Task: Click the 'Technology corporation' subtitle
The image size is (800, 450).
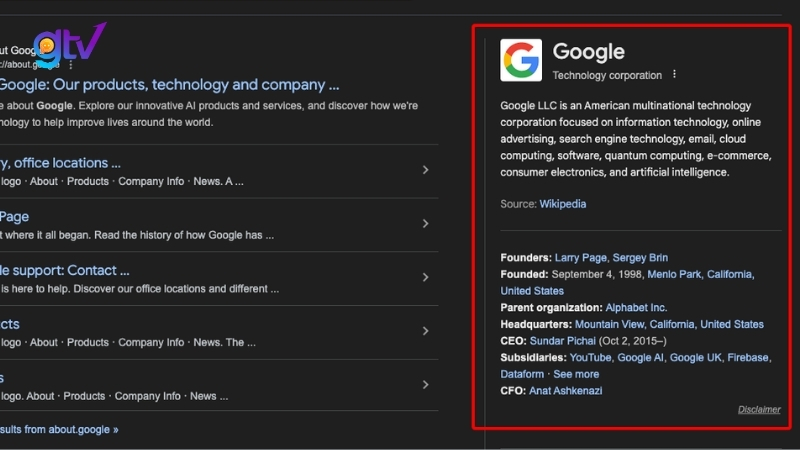Action: click(x=607, y=76)
